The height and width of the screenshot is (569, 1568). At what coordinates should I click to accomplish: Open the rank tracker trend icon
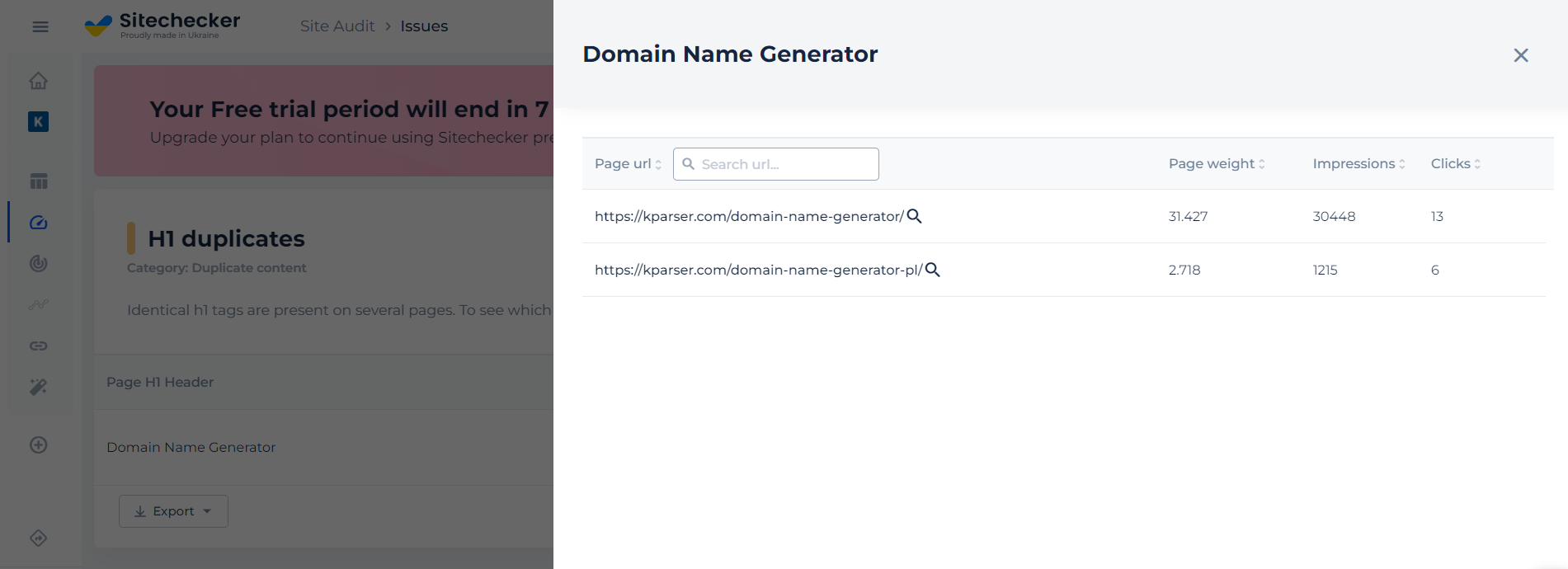pyautogui.click(x=39, y=304)
